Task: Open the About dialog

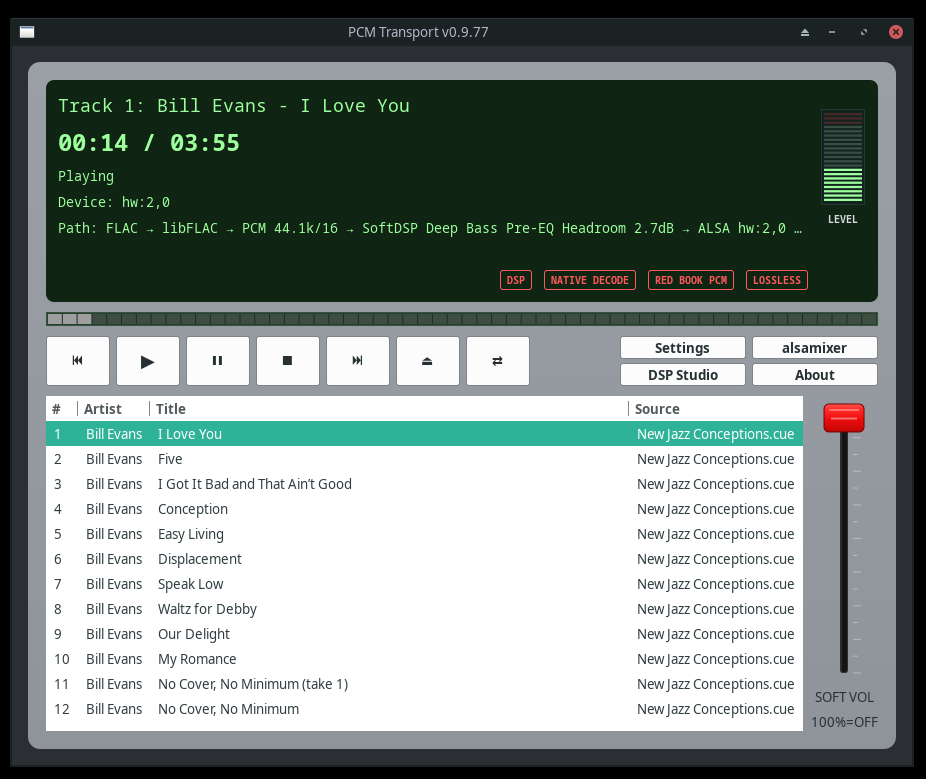Action: pos(814,374)
